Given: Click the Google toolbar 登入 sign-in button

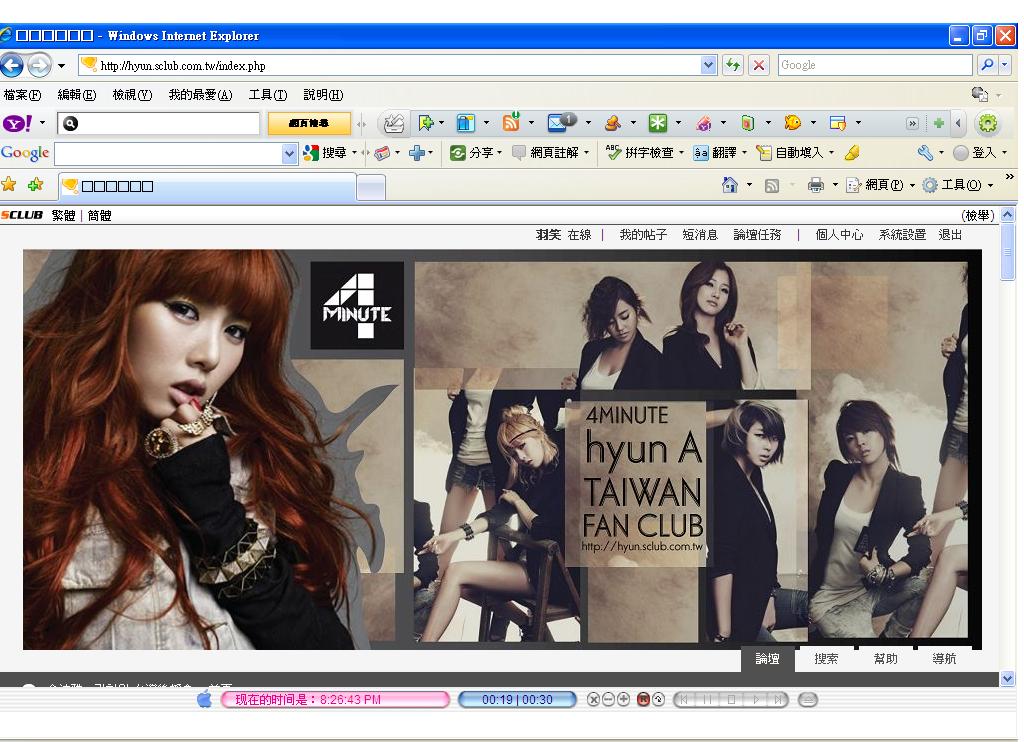Looking at the screenshot, I should pyautogui.click(x=975, y=153).
